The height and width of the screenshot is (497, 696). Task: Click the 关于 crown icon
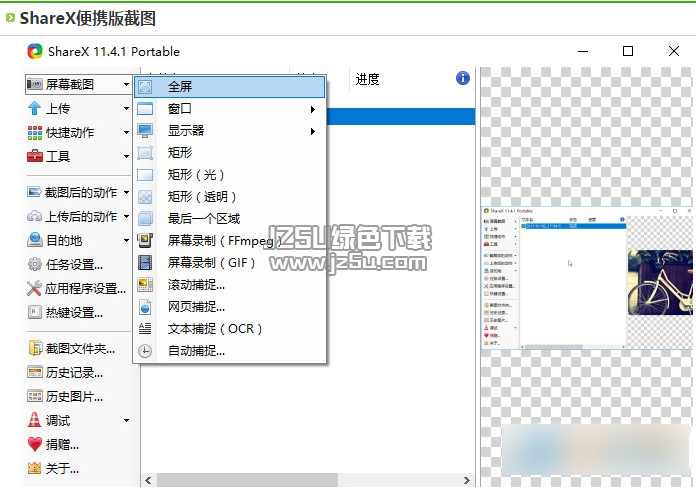coord(34,468)
